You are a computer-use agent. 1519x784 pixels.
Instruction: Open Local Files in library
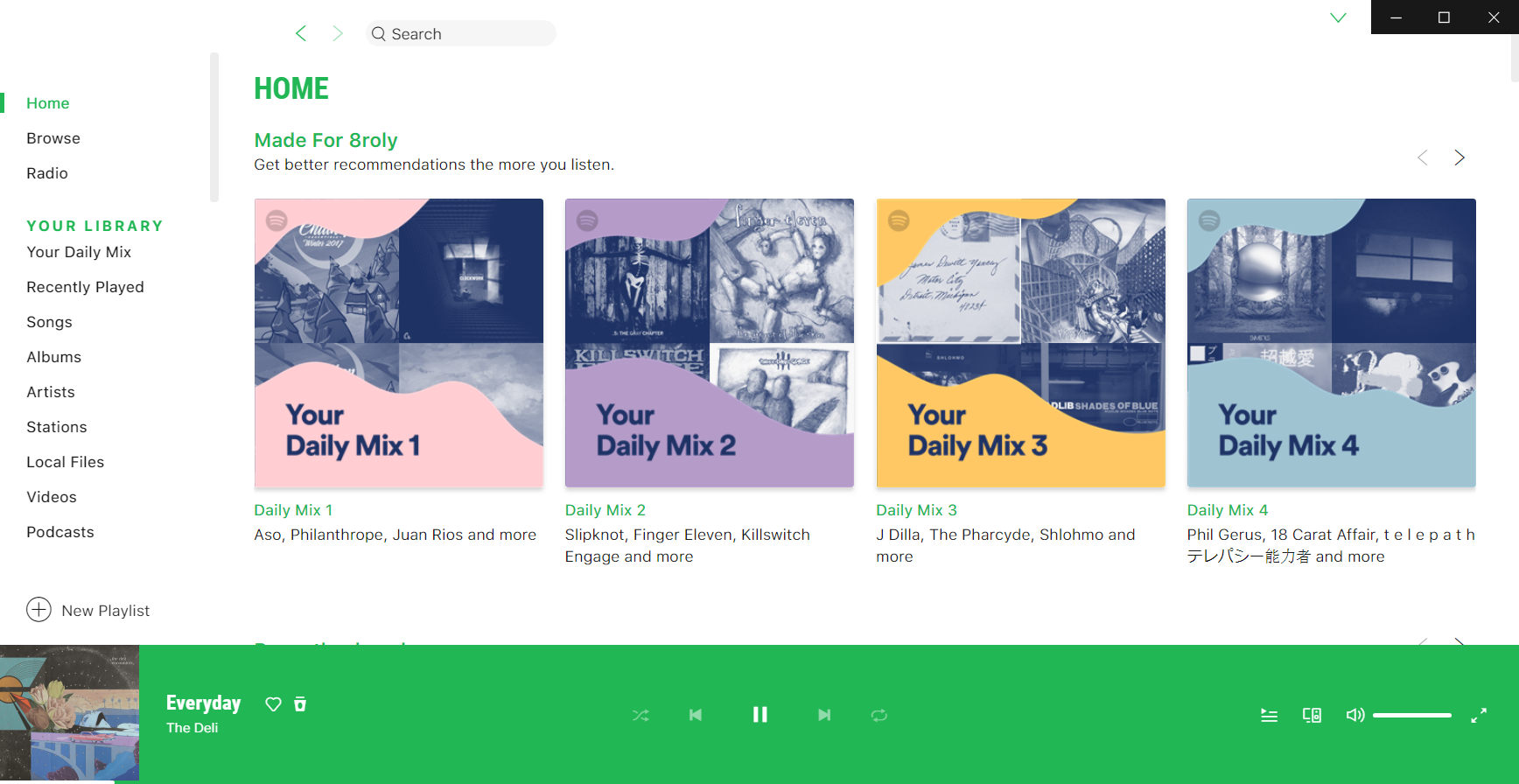(x=65, y=462)
